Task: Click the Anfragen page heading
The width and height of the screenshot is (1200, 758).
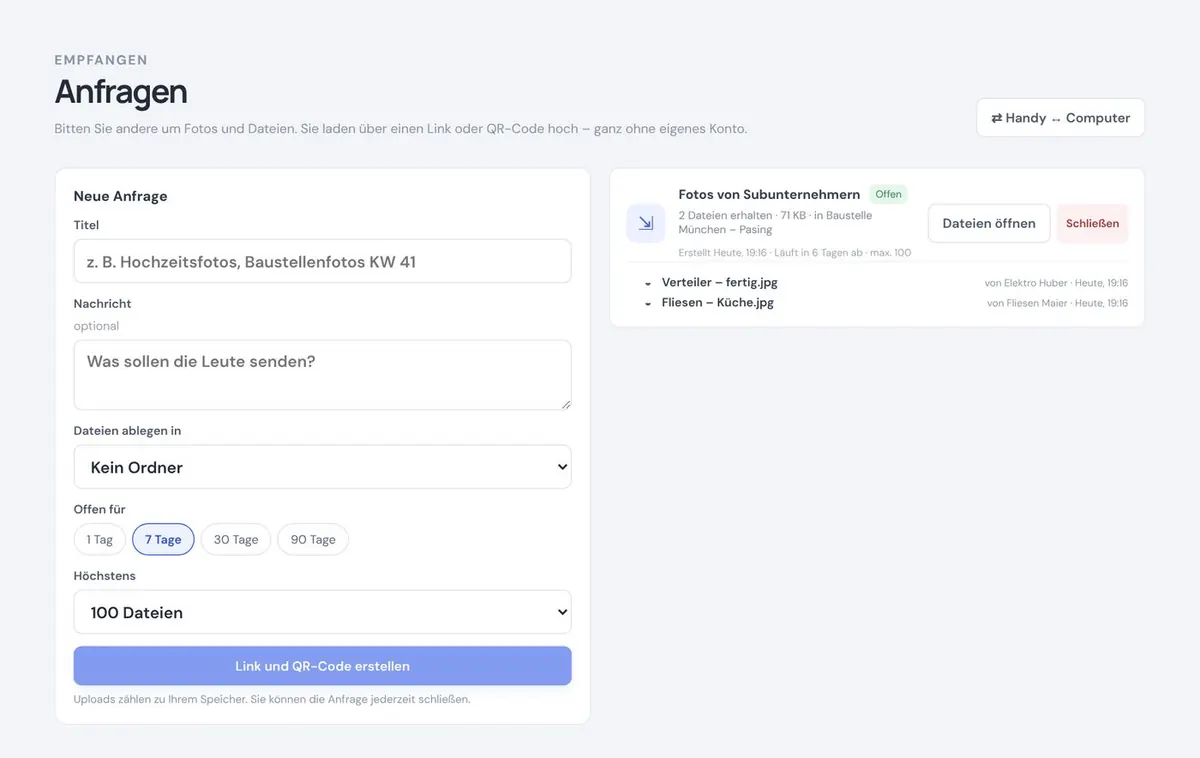Action: coord(121,92)
